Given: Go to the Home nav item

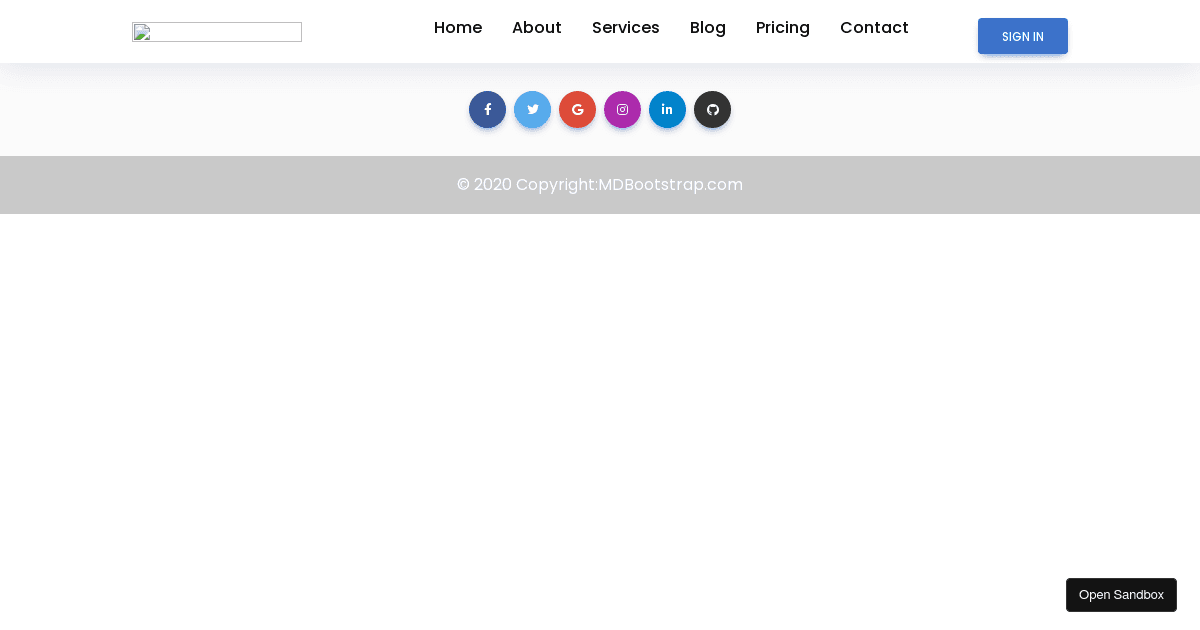Looking at the screenshot, I should tap(458, 28).
